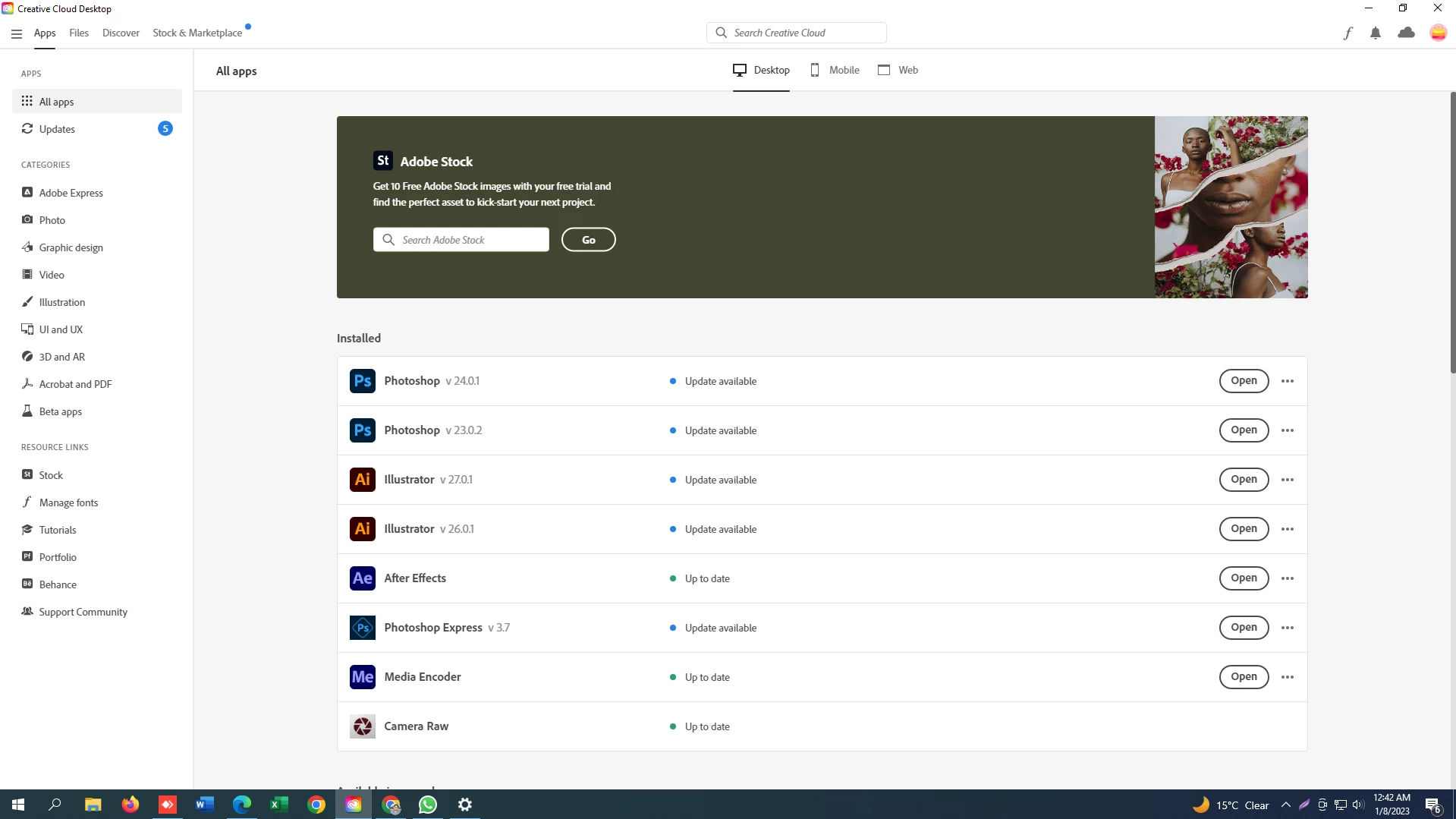Viewport: 1456px width, 819px height.
Task: Click the Photoshop v 23.0.2 app icon
Action: pos(363,430)
